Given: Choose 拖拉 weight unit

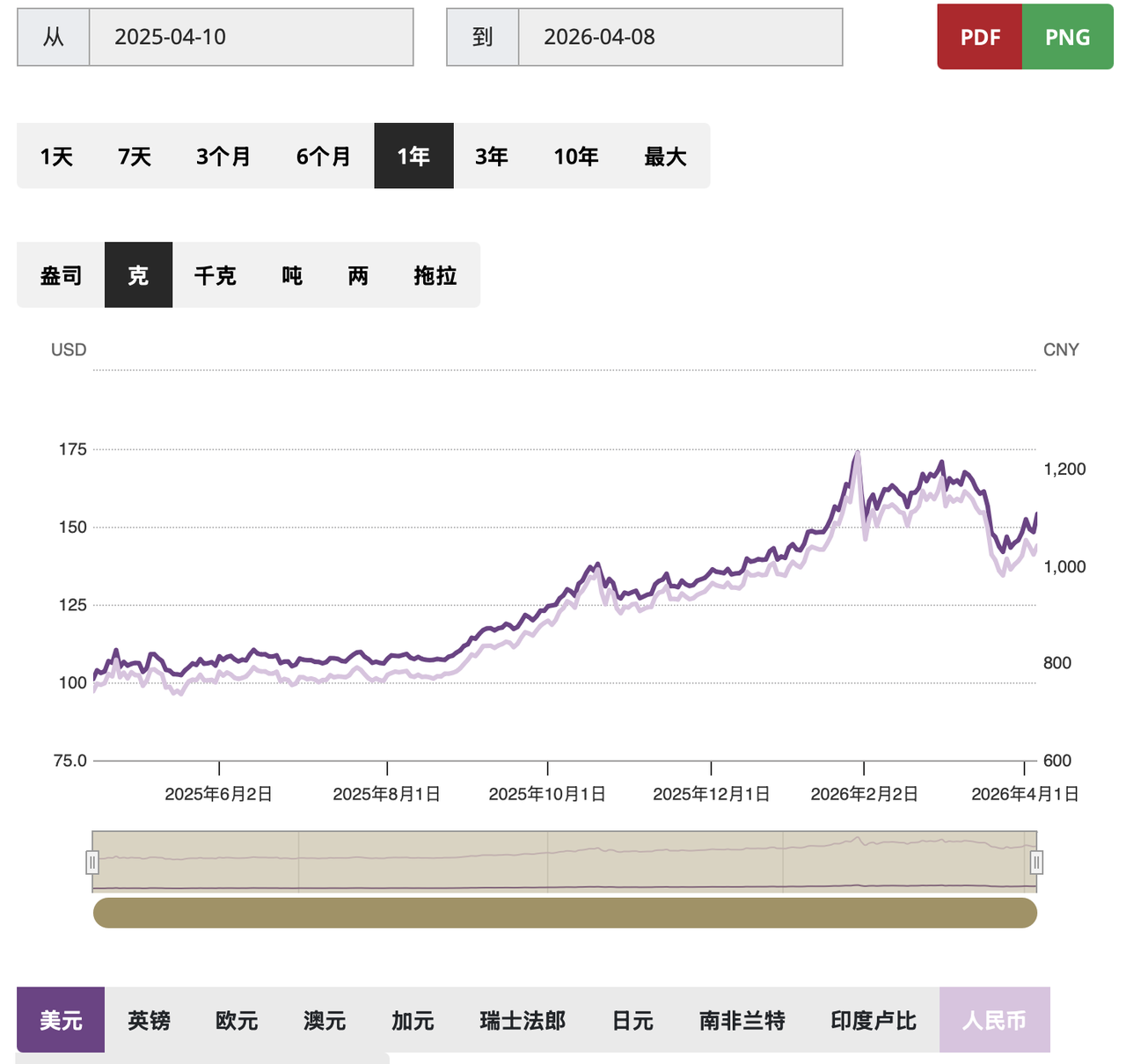Looking at the screenshot, I should (x=435, y=275).
